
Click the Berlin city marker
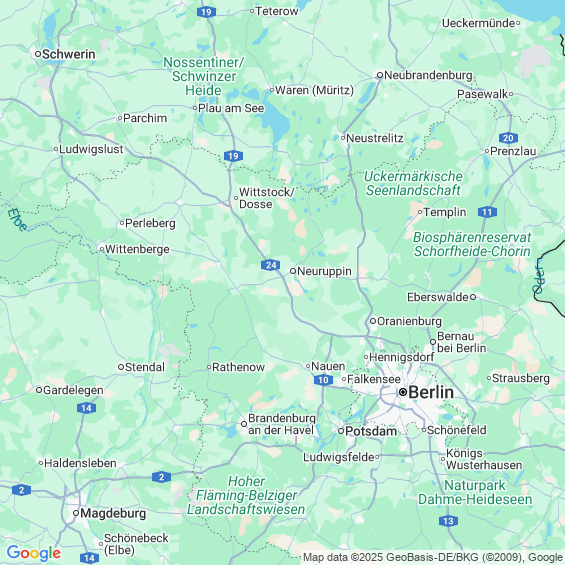pos(403,392)
